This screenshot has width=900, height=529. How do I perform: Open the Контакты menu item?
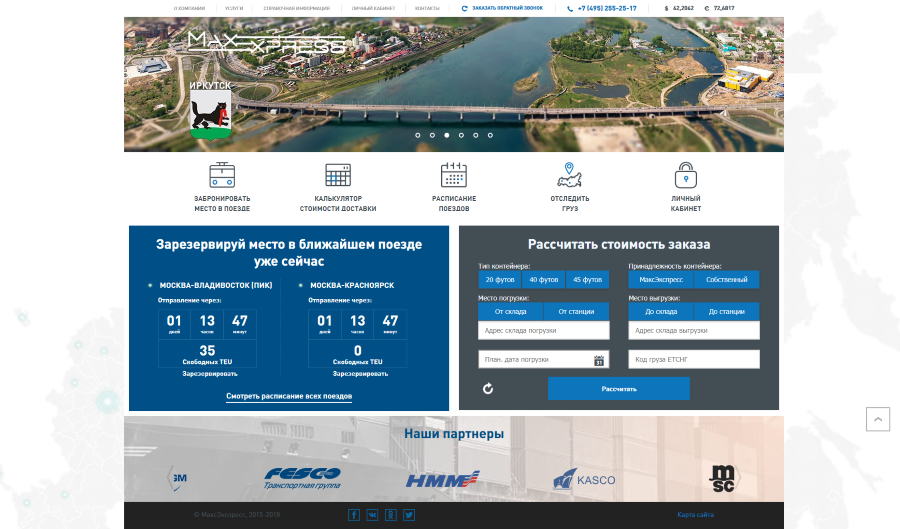tap(427, 8)
